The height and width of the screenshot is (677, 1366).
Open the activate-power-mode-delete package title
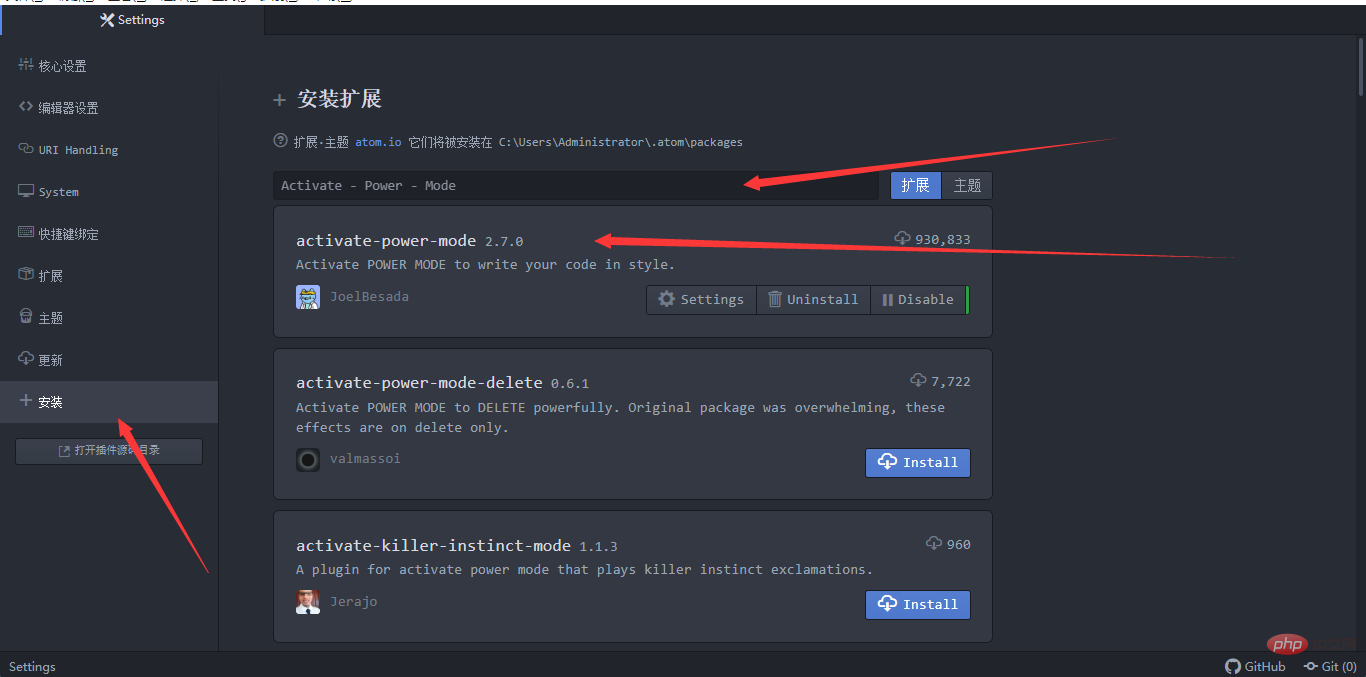(419, 383)
